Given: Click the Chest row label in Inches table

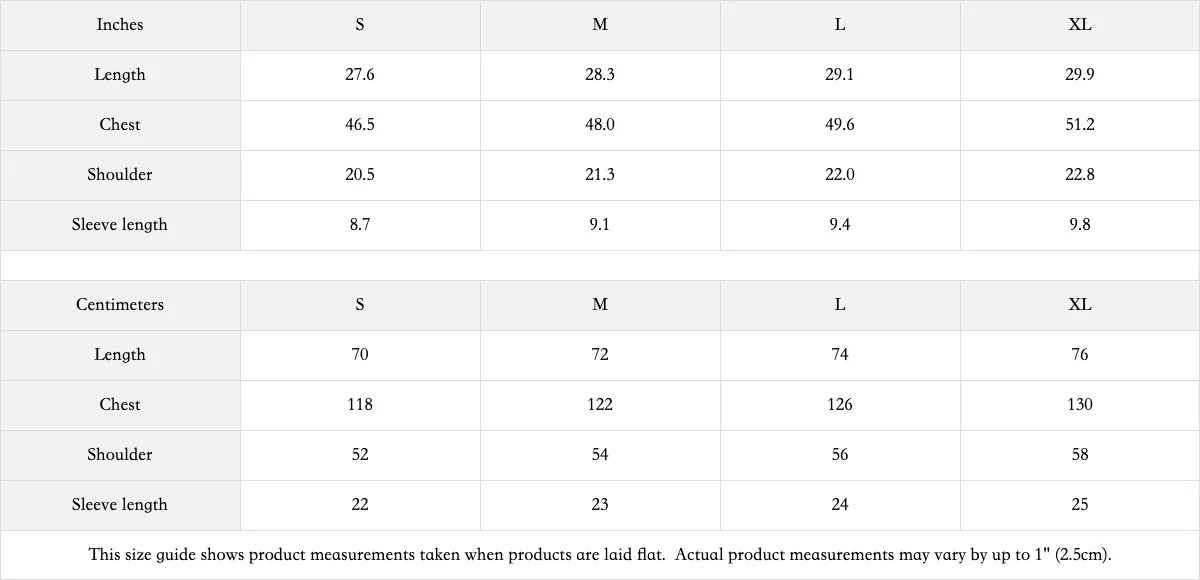Looking at the screenshot, I should [x=120, y=125].
